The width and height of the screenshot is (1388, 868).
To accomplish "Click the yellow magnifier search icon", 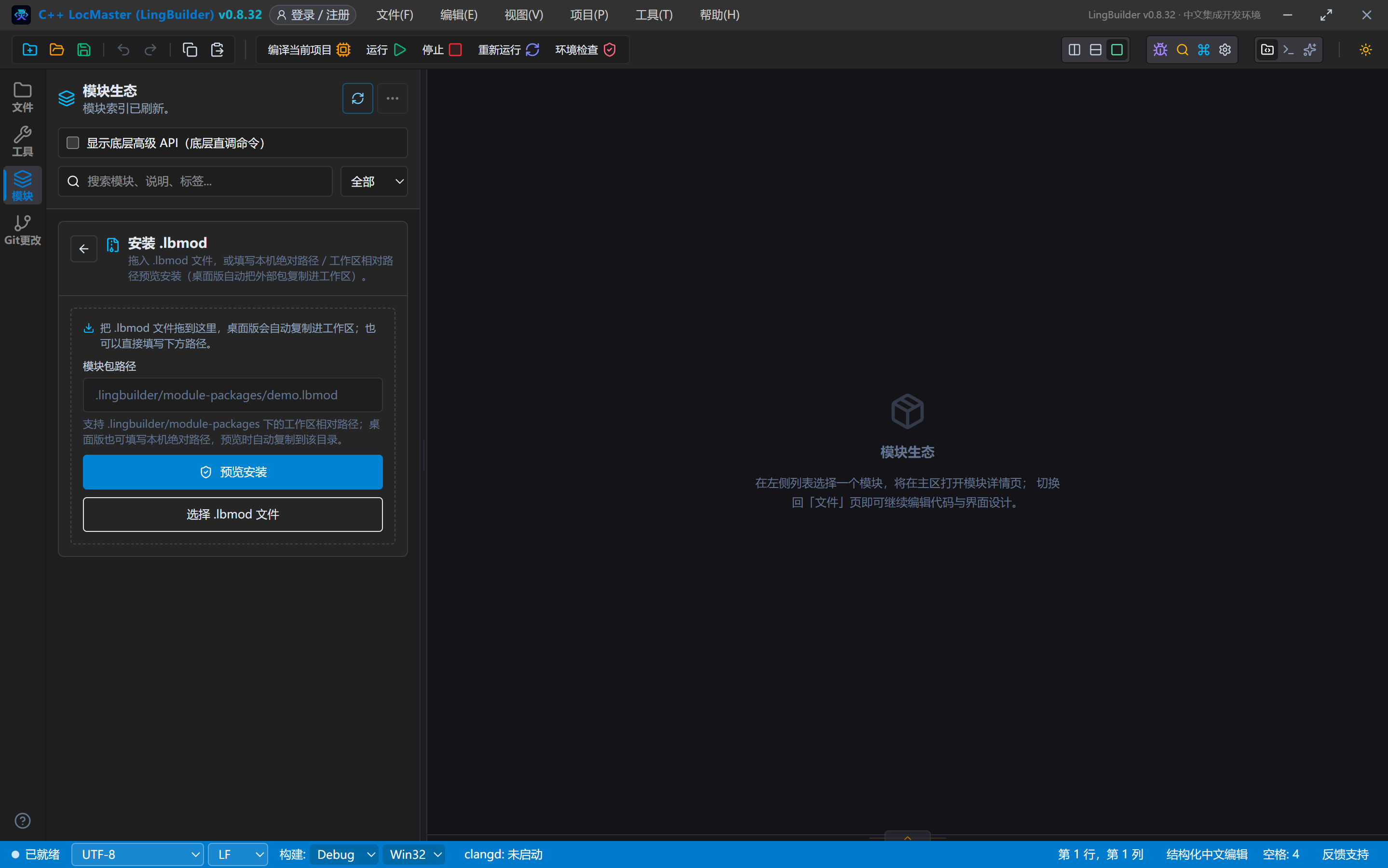I will pyautogui.click(x=1182, y=50).
